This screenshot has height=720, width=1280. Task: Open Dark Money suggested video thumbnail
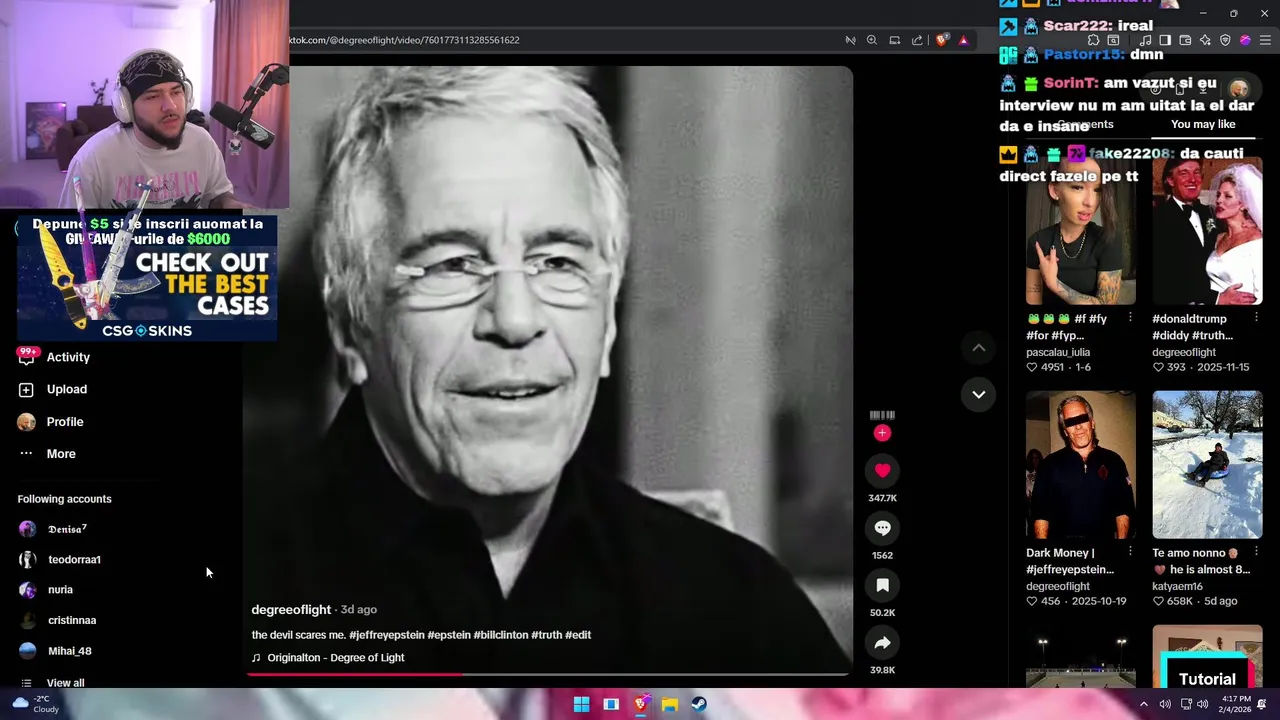[1081, 465]
